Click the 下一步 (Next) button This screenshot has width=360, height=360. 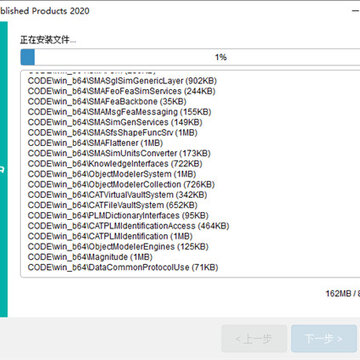pyautogui.click(x=324, y=340)
